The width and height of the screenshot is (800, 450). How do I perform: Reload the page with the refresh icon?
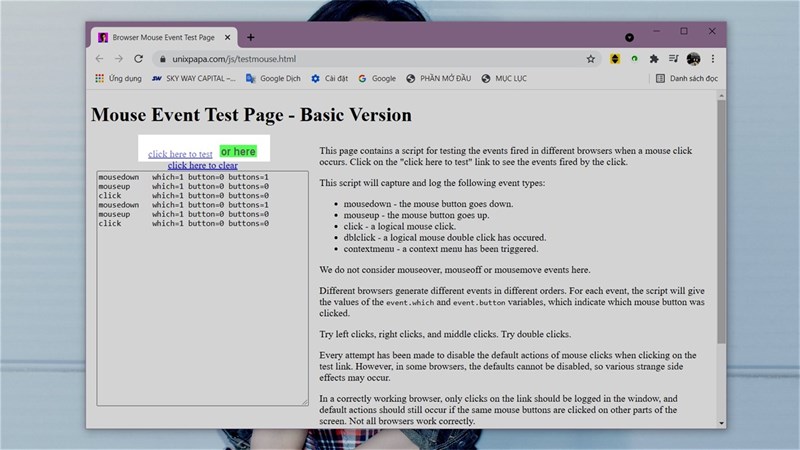pyautogui.click(x=139, y=59)
